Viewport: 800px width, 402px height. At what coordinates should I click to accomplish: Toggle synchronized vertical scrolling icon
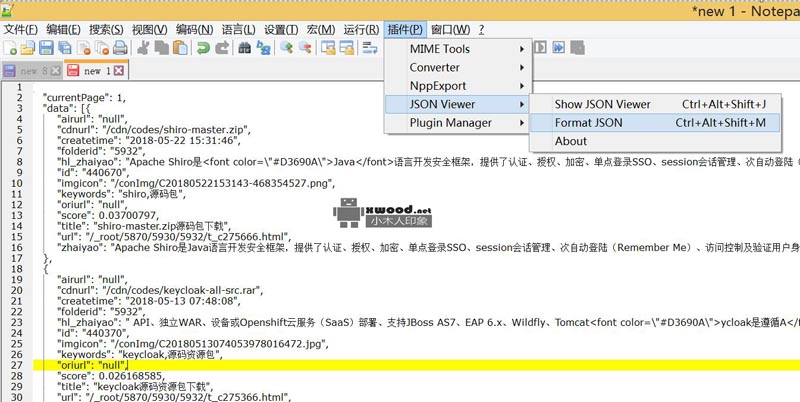(x=328, y=48)
